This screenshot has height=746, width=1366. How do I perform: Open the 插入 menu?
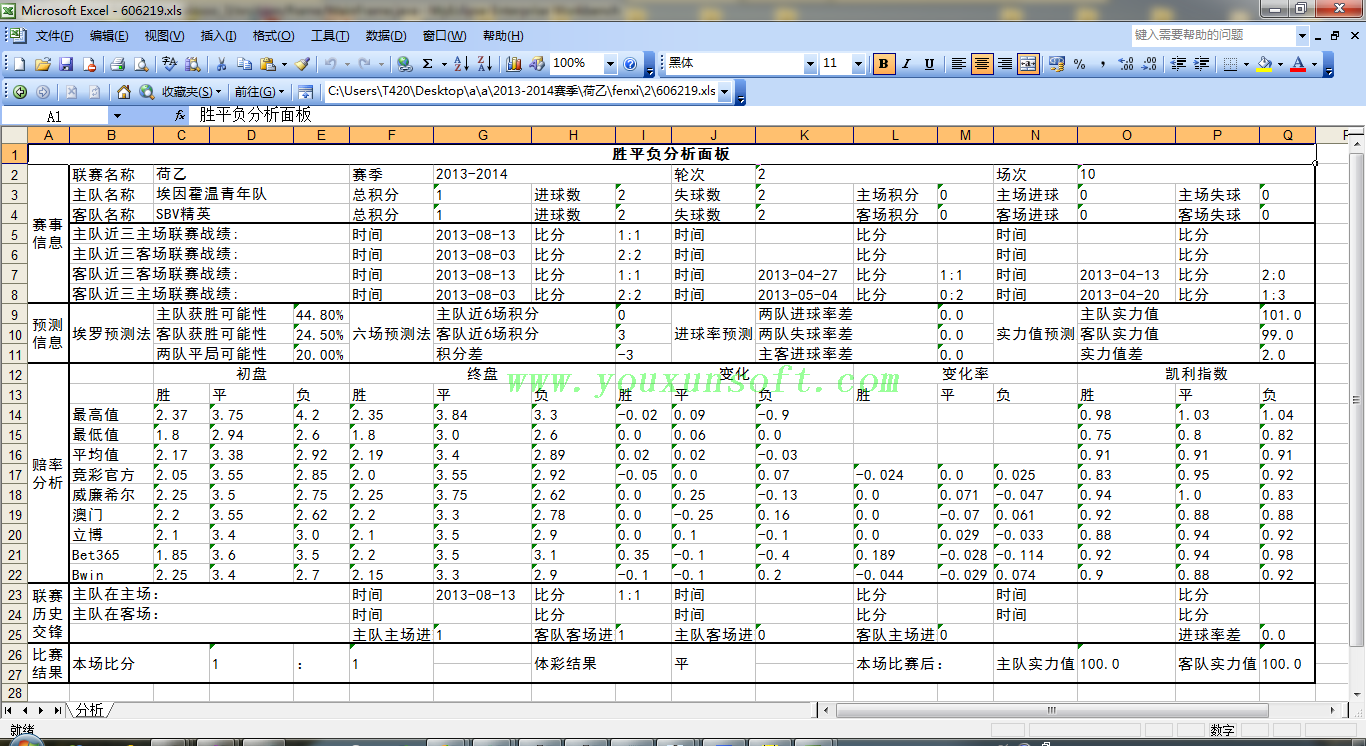click(x=218, y=36)
